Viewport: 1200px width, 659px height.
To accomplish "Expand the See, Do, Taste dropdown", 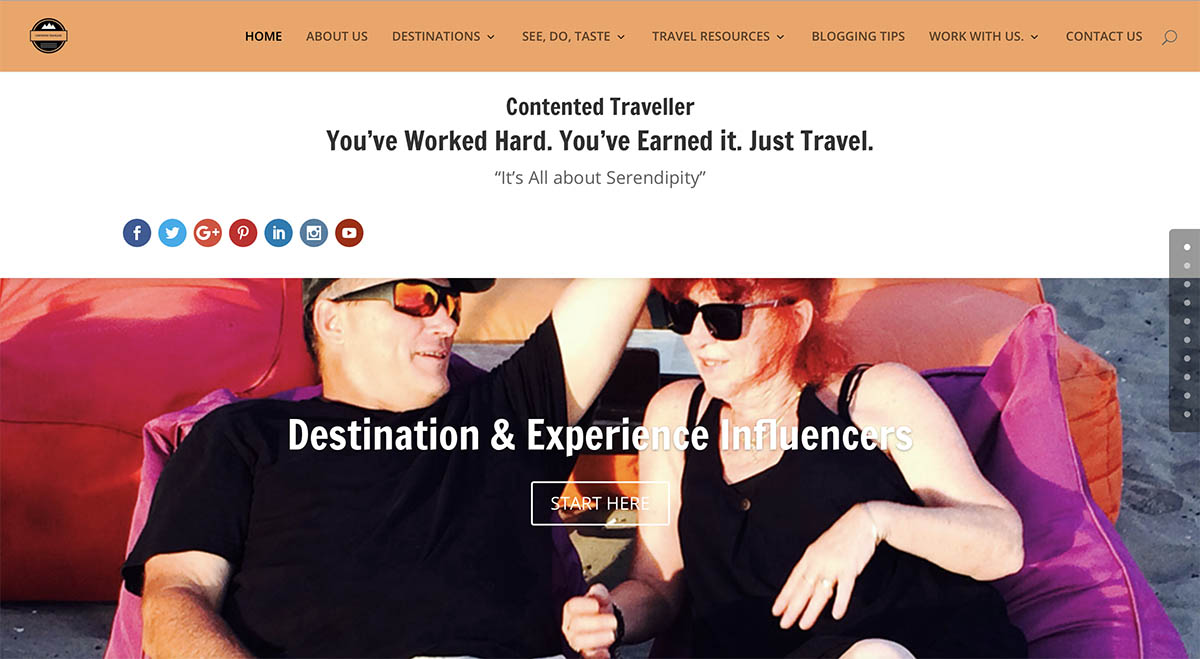I will 573,36.
